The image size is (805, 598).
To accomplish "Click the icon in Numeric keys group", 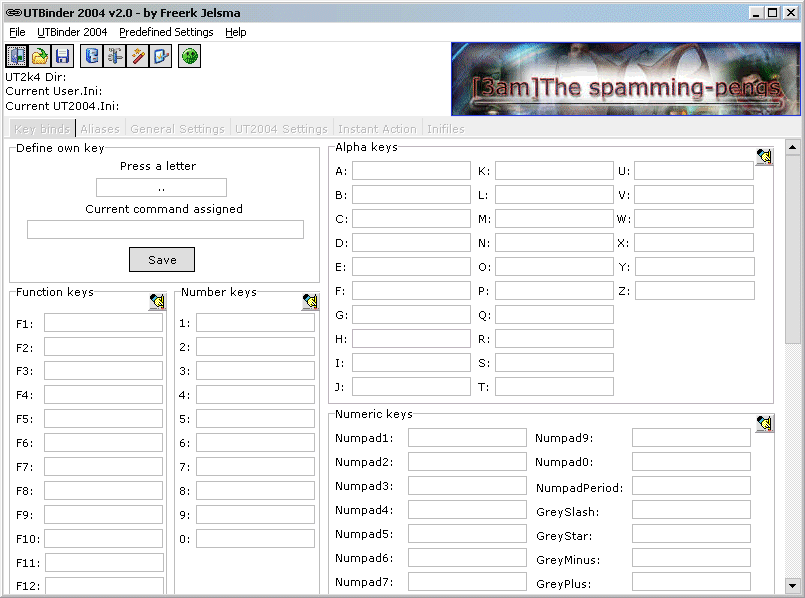I will click(x=764, y=423).
